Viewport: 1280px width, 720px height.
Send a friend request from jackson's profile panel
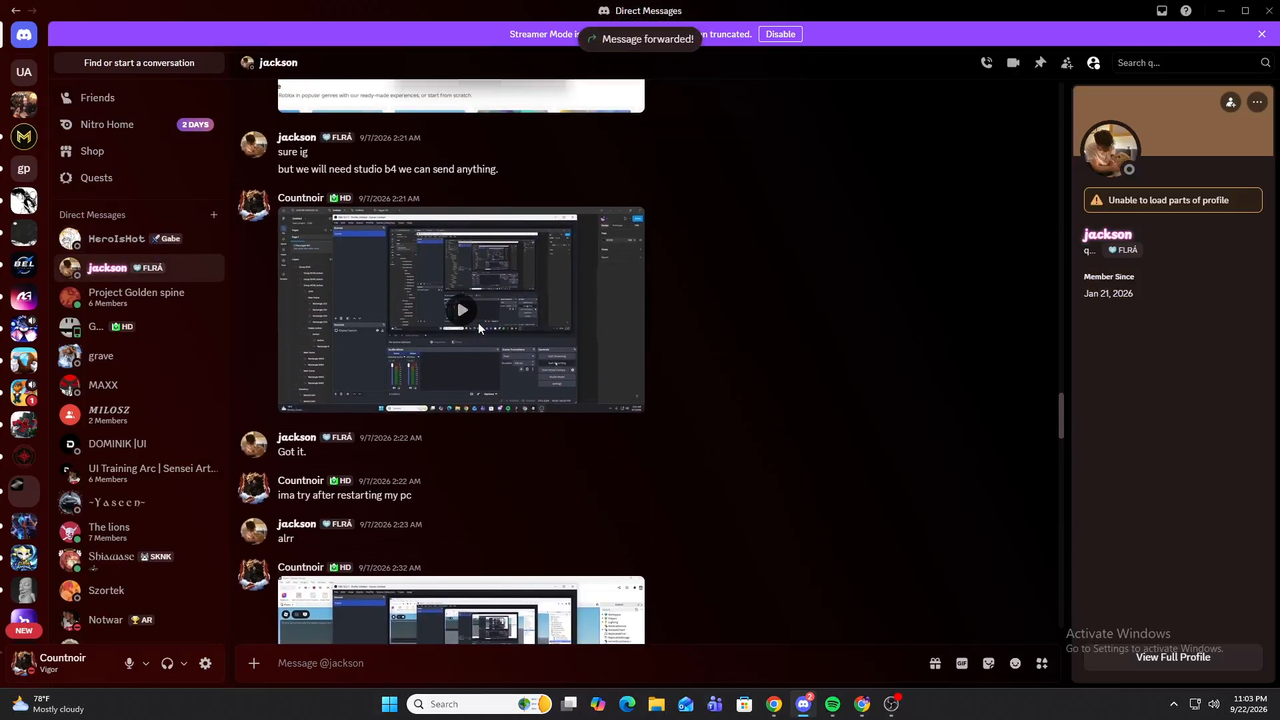[1231, 102]
